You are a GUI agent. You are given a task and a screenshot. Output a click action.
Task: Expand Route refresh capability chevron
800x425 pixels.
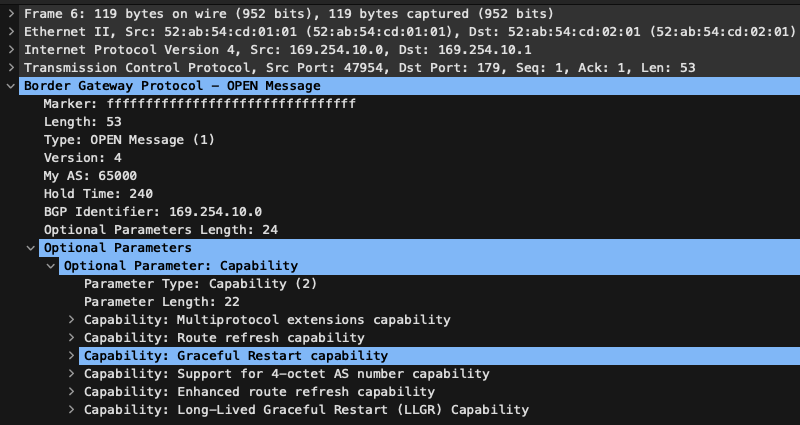click(71, 338)
